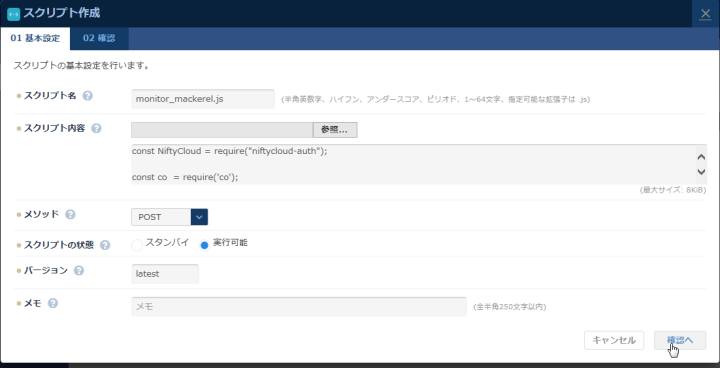Click the script file path field
720x368 pixels.
(x=222, y=130)
